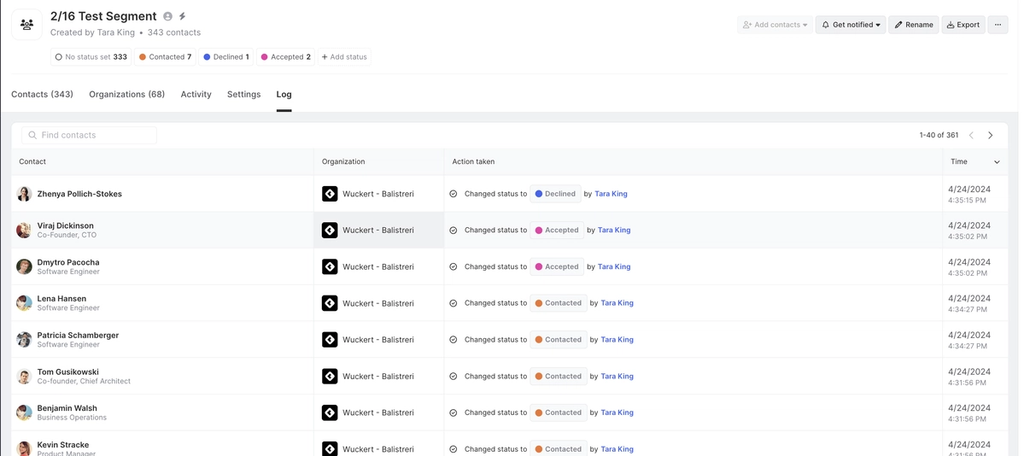This screenshot has width=1024, height=456.
Task: Open contact Benjamin Walsh
Action: [67, 408]
